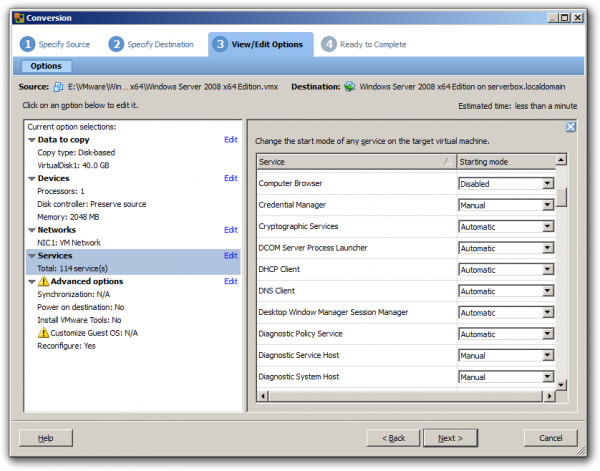
Task: Click the vertical scrollbar thumb
Action: pyautogui.click(x=561, y=197)
